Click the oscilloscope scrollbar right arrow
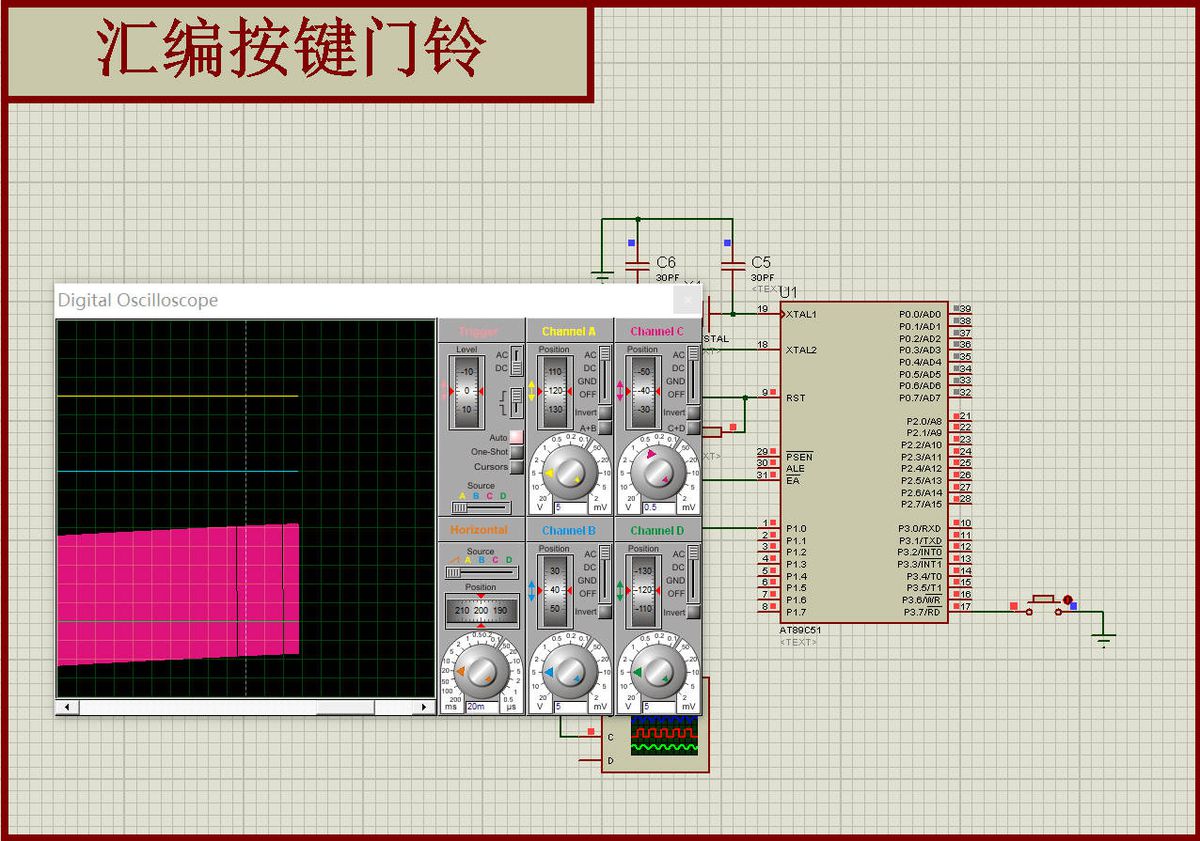This screenshot has width=1200, height=841. pos(426,707)
